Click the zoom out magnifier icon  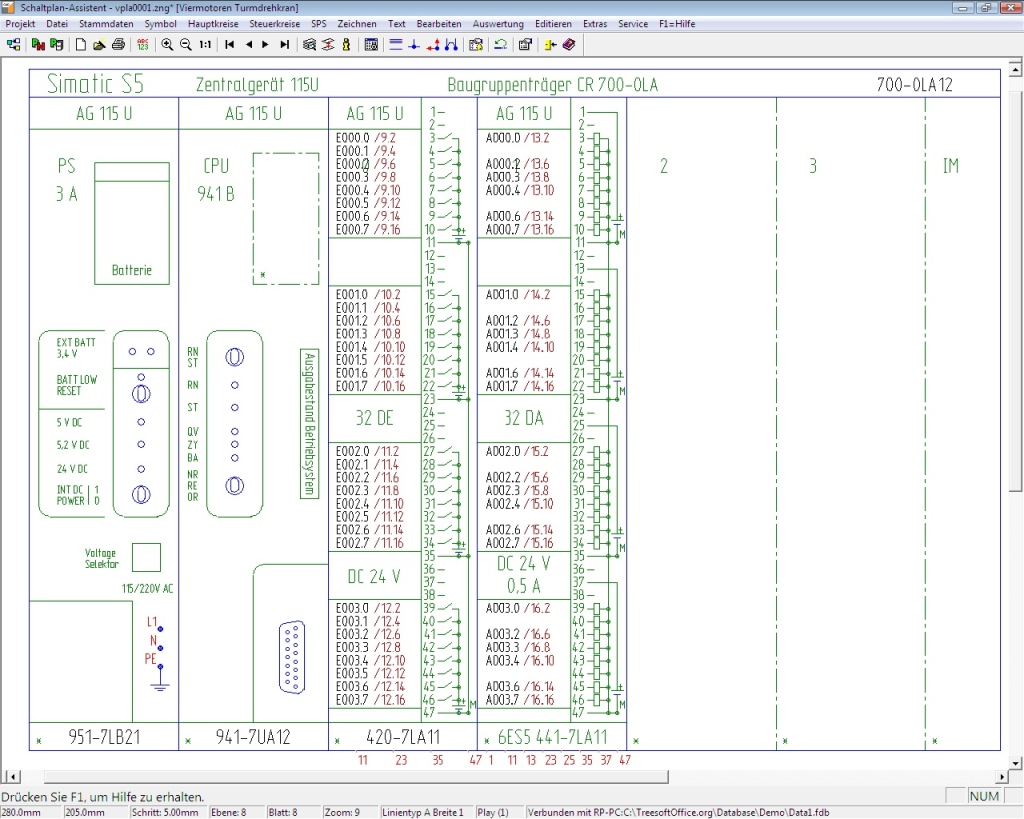point(185,44)
